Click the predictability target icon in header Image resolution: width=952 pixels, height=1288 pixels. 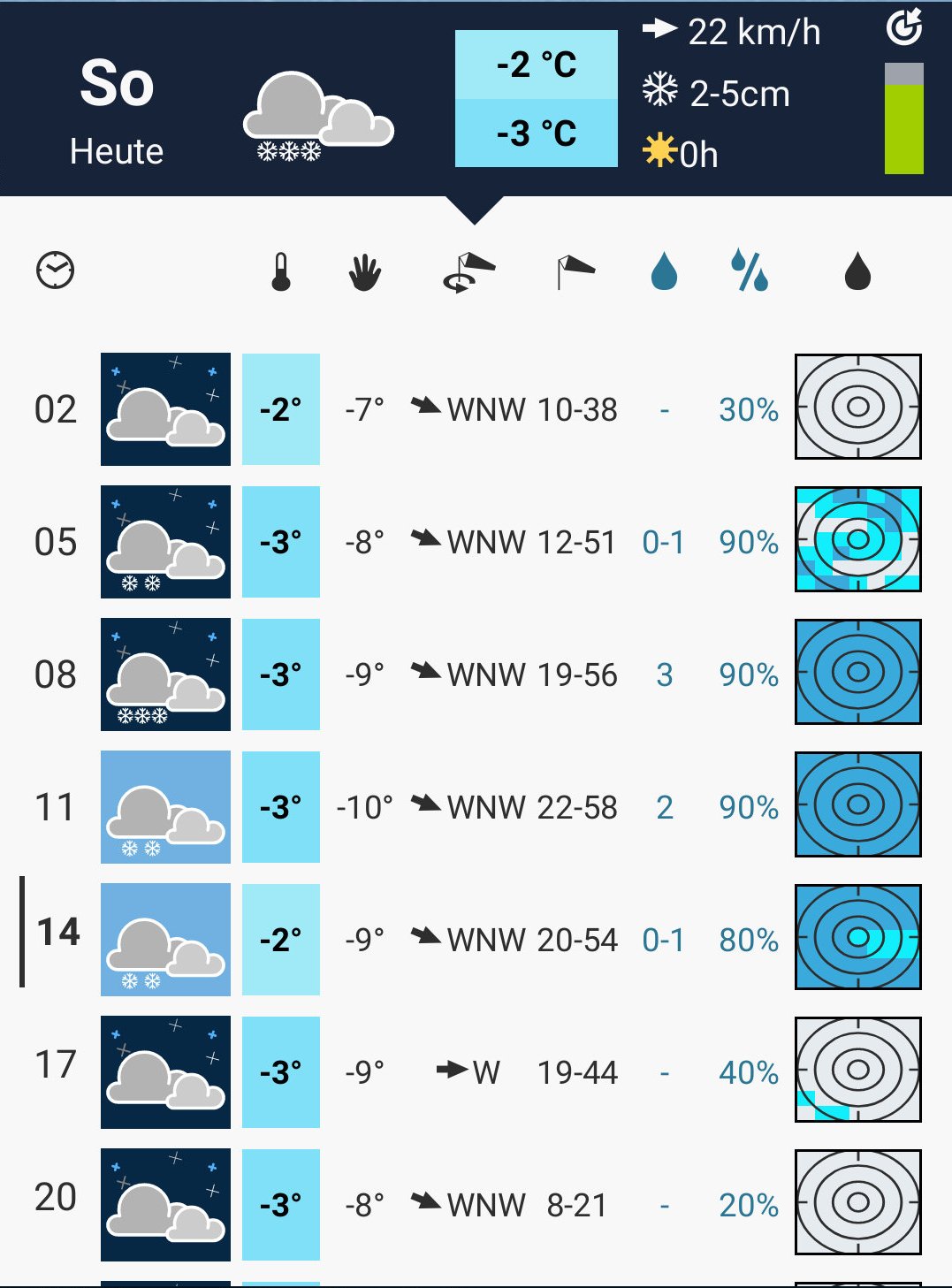[x=904, y=27]
